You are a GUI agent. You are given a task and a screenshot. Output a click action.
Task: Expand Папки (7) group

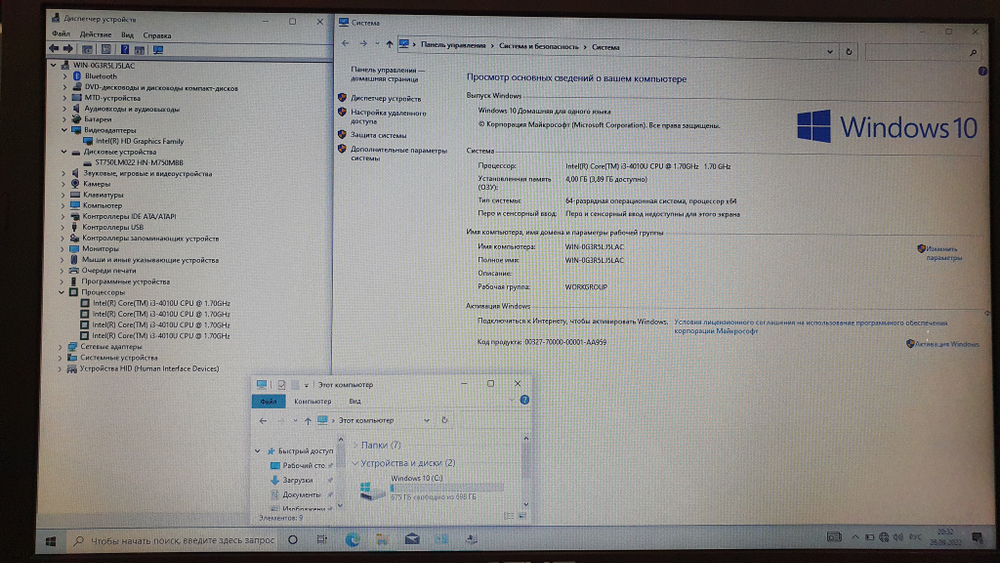pos(355,445)
